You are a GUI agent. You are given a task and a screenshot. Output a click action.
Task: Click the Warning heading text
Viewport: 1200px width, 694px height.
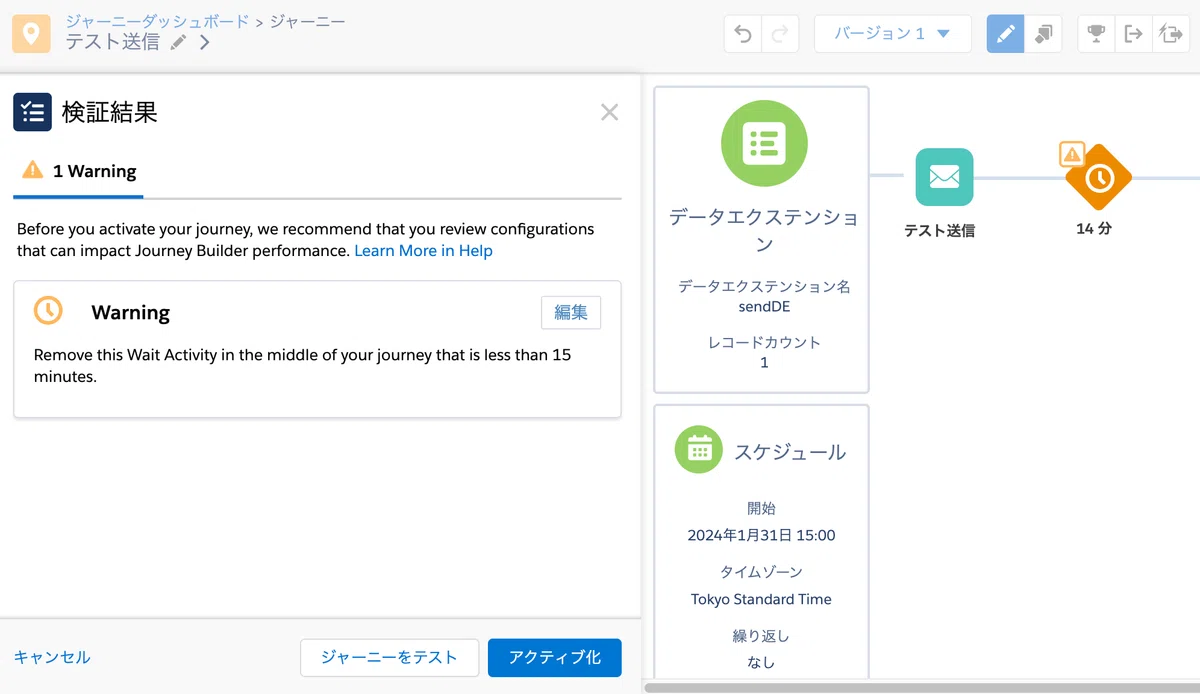point(130,312)
